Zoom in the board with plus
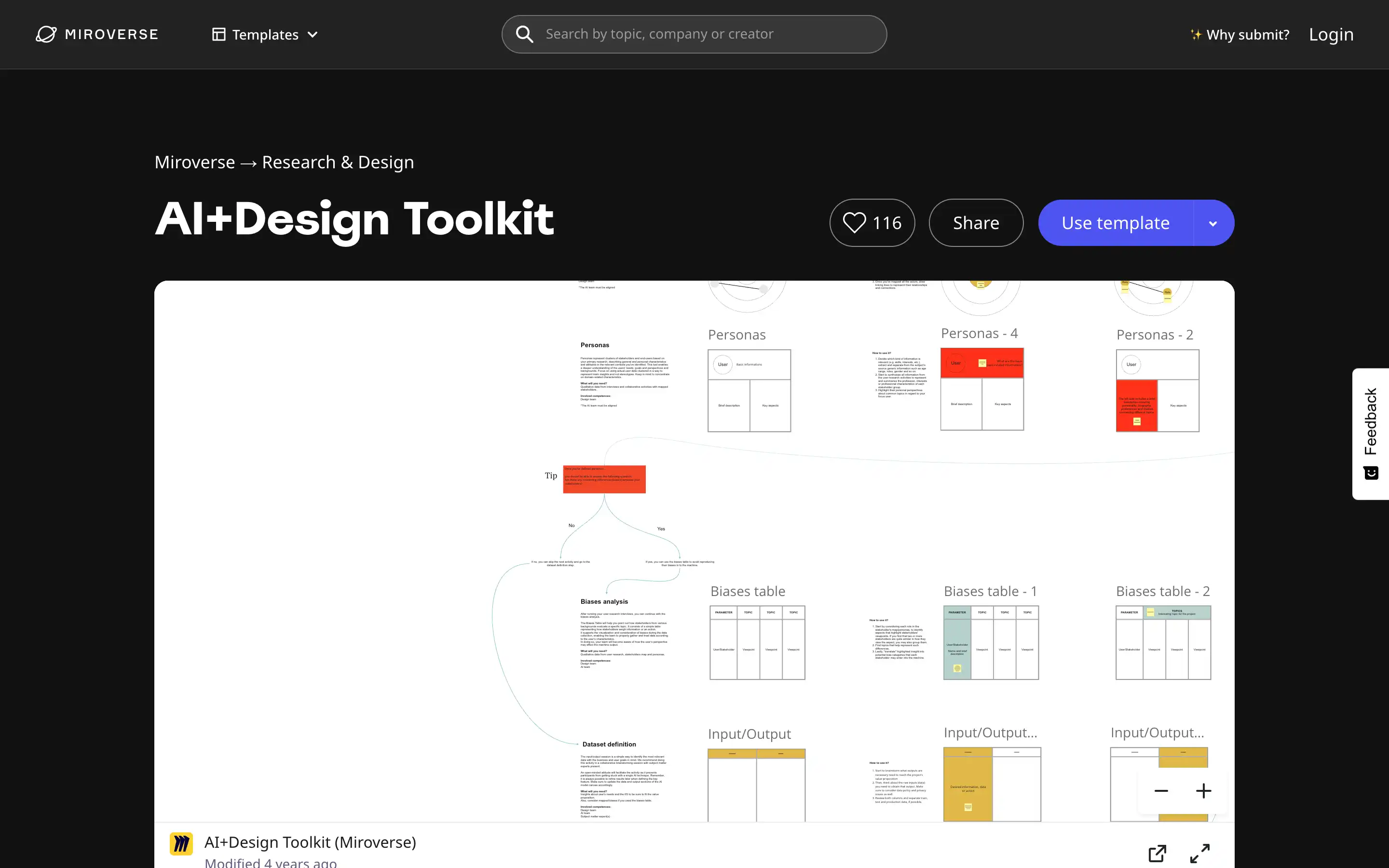This screenshot has height=868, width=1389. coord(1204,790)
